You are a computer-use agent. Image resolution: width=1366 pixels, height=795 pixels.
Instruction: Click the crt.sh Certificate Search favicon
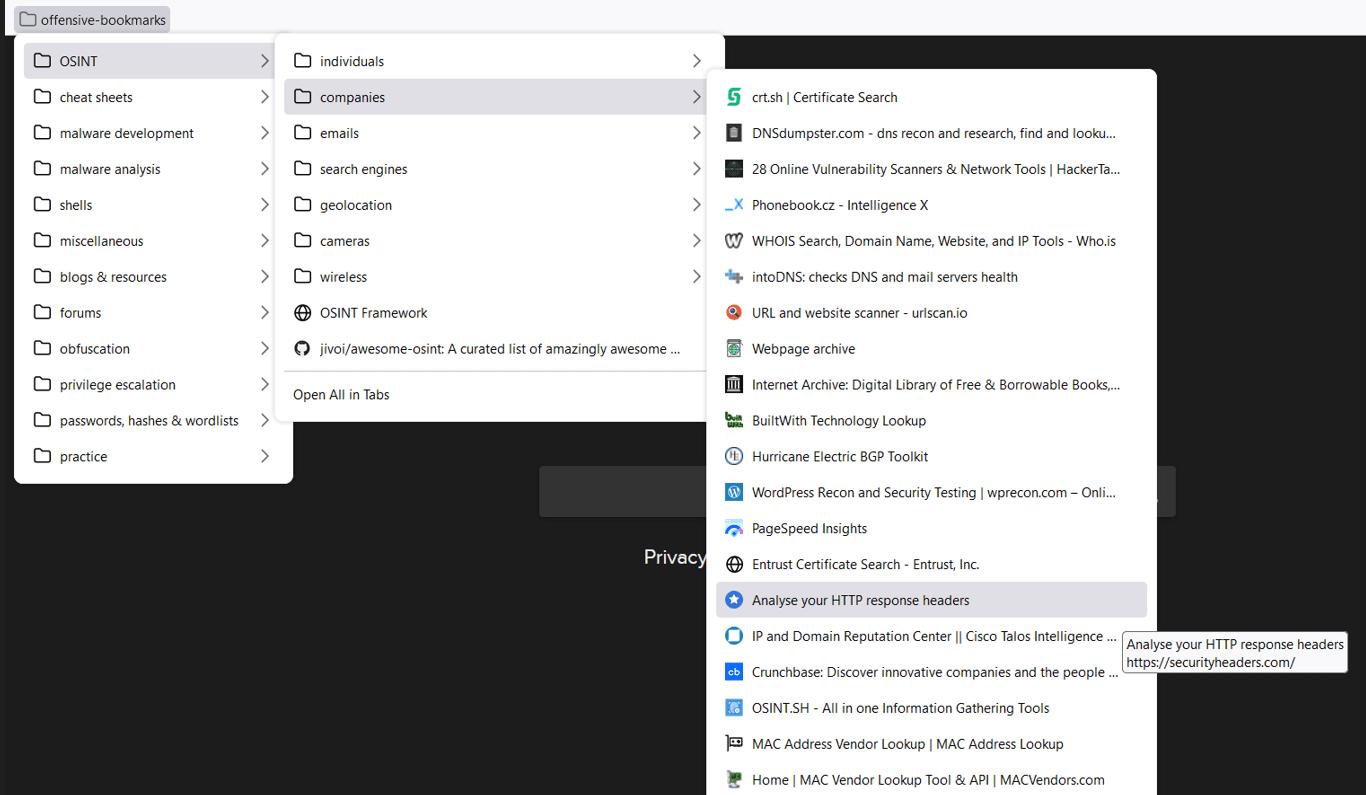click(734, 97)
